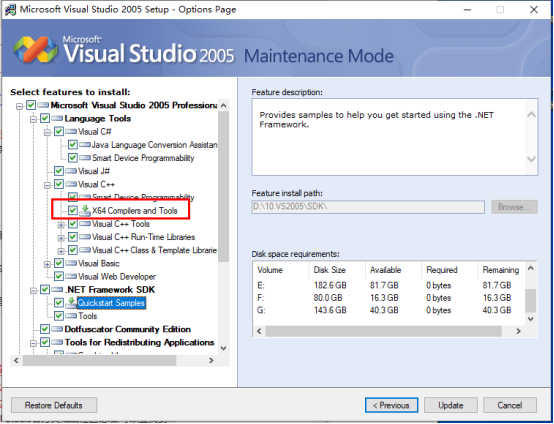
Task: Toggle the Visual Basic checkbox
Action: [59, 263]
